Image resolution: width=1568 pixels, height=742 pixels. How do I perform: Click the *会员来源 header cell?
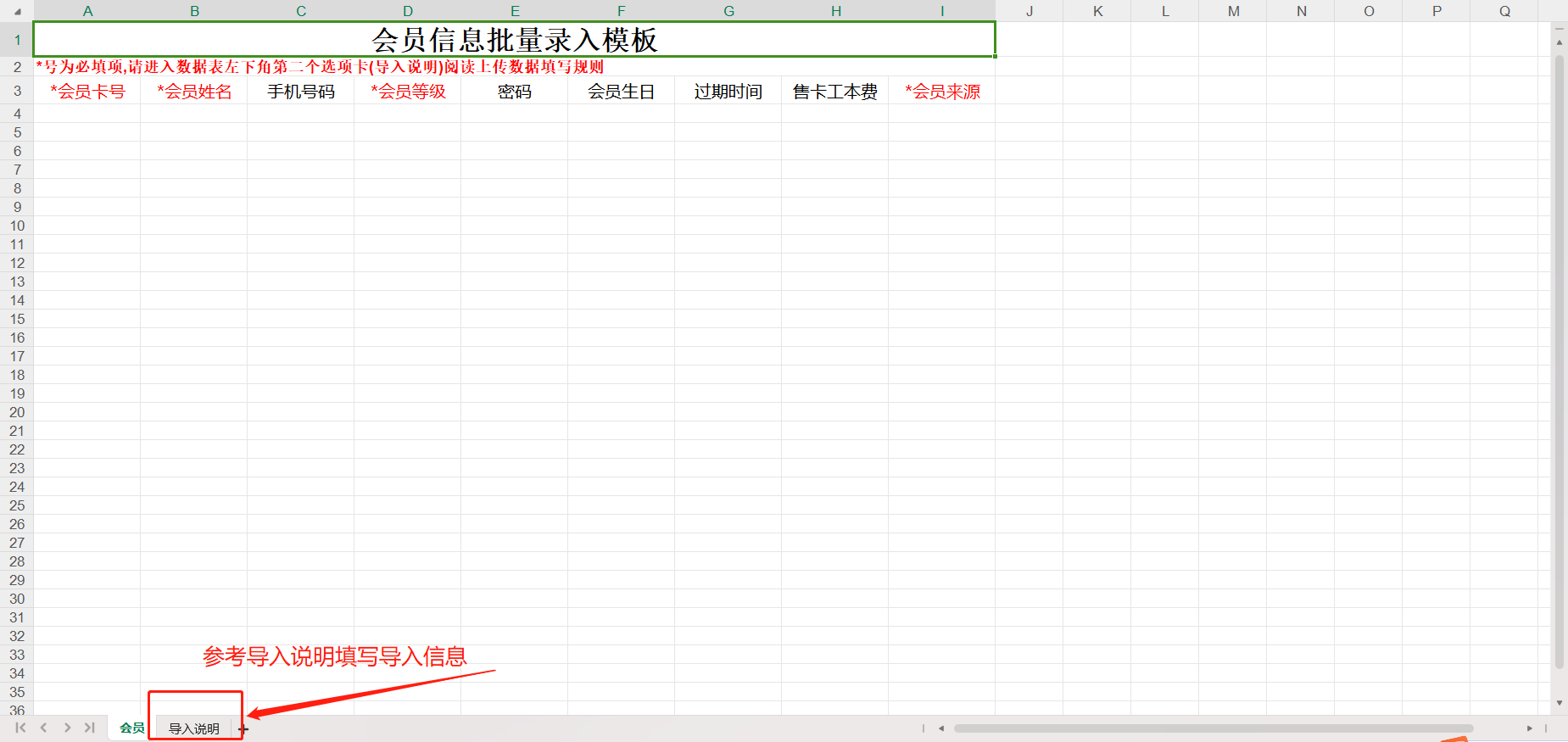coord(942,92)
